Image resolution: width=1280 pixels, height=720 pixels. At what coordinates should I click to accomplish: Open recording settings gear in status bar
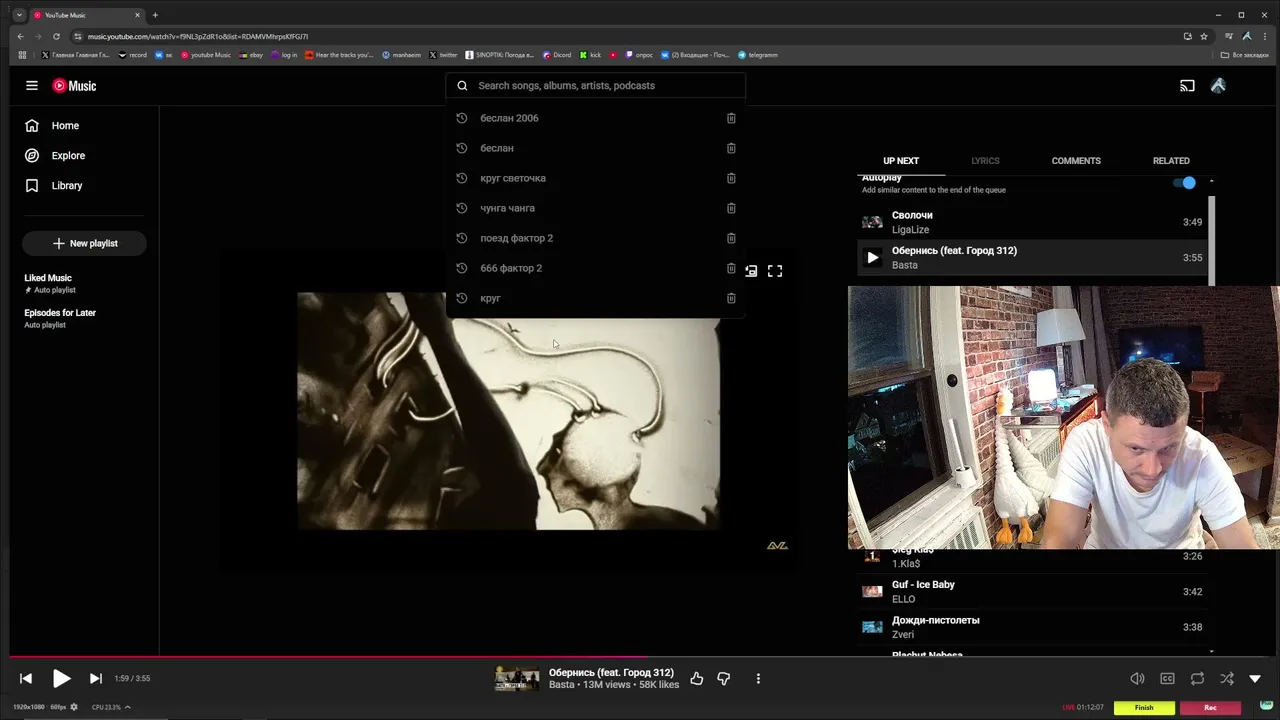tap(74, 707)
